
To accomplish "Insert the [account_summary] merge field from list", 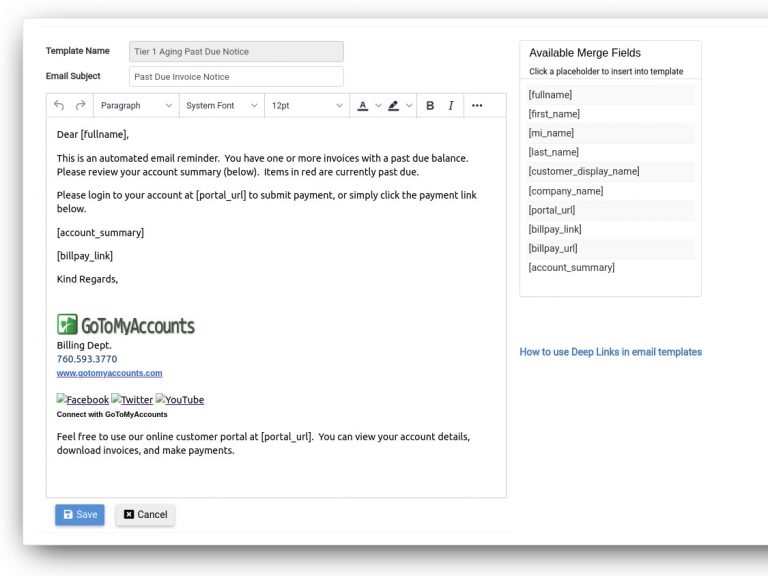I will click(x=571, y=267).
